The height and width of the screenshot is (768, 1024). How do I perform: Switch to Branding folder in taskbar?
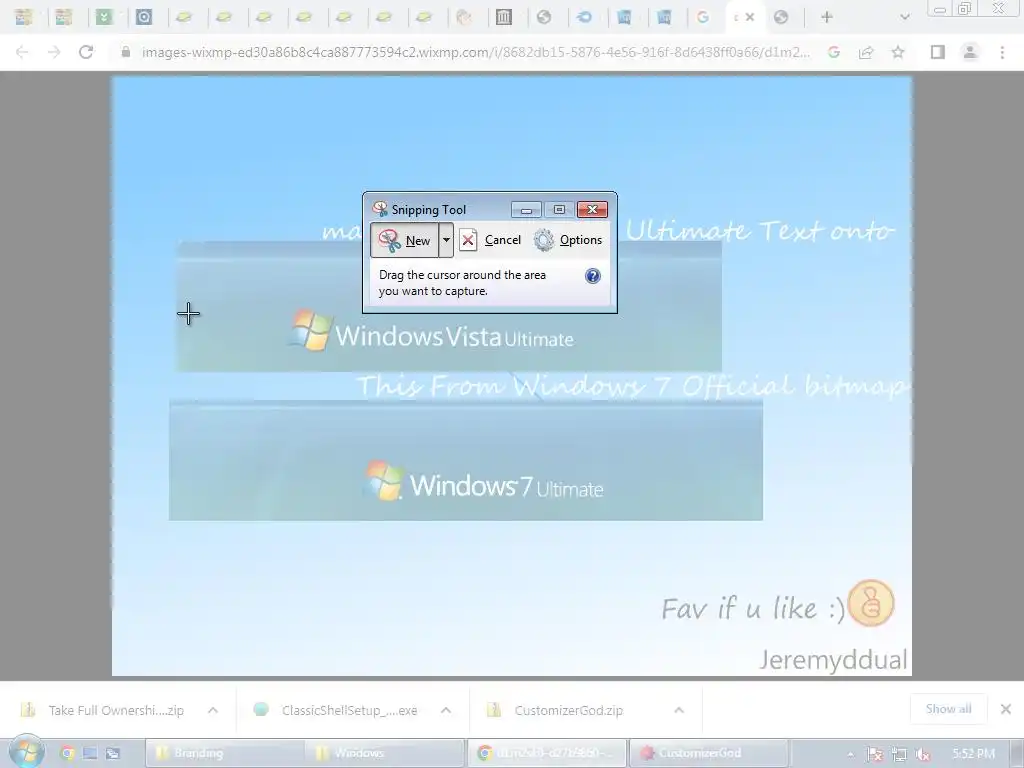[x=223, y=754]
